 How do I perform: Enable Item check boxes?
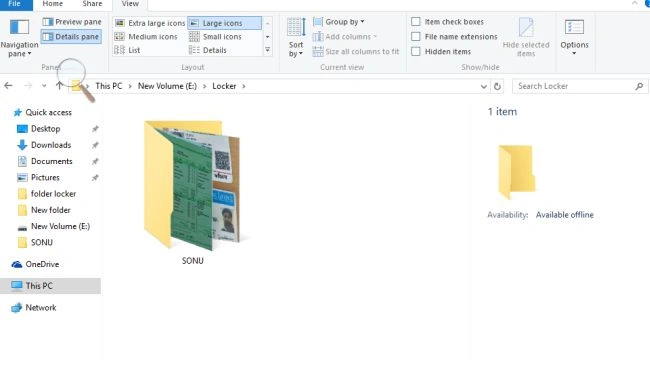click(x=416, y=22)
